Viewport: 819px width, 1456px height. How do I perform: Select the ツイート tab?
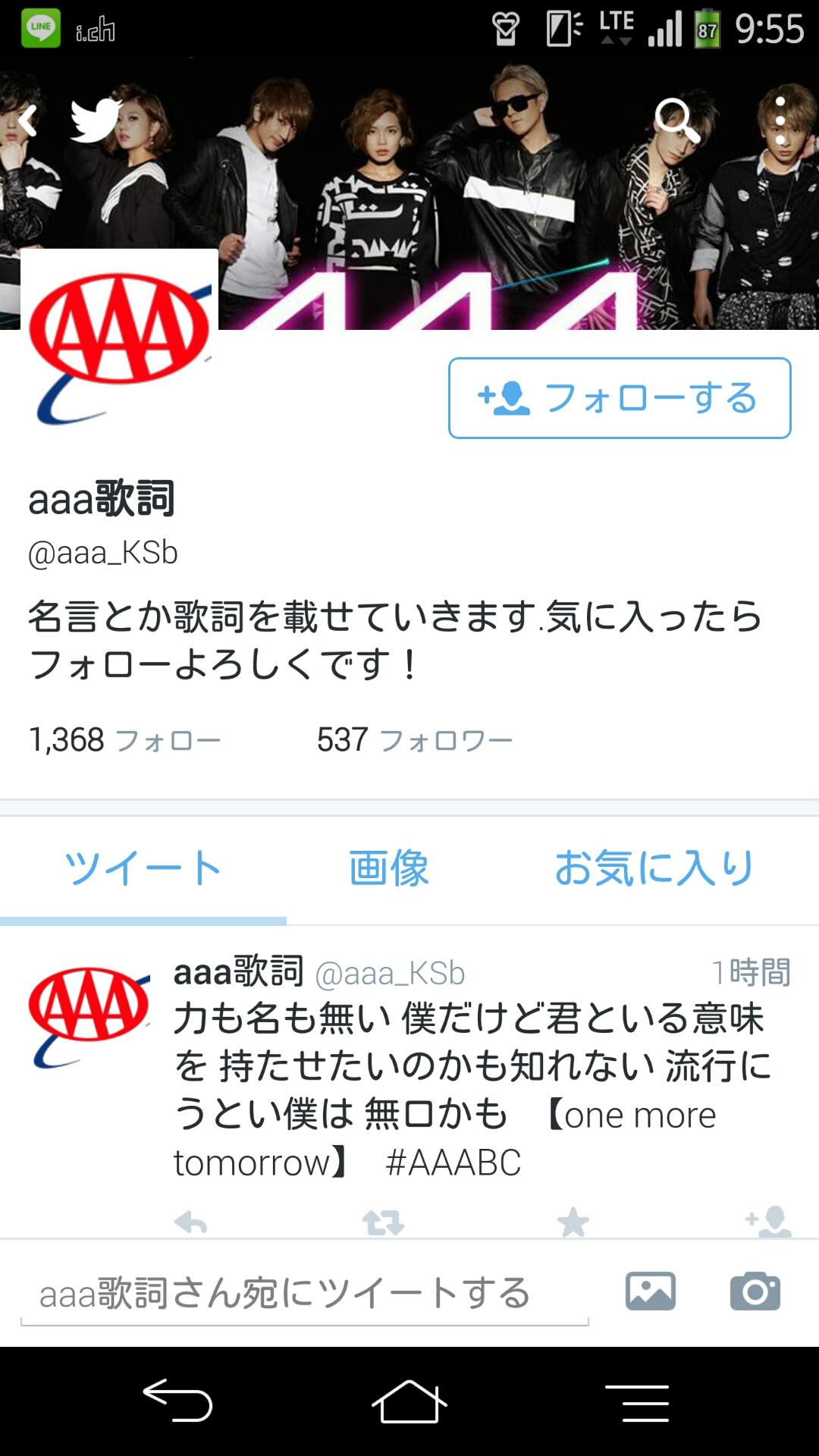pos(143,868)
